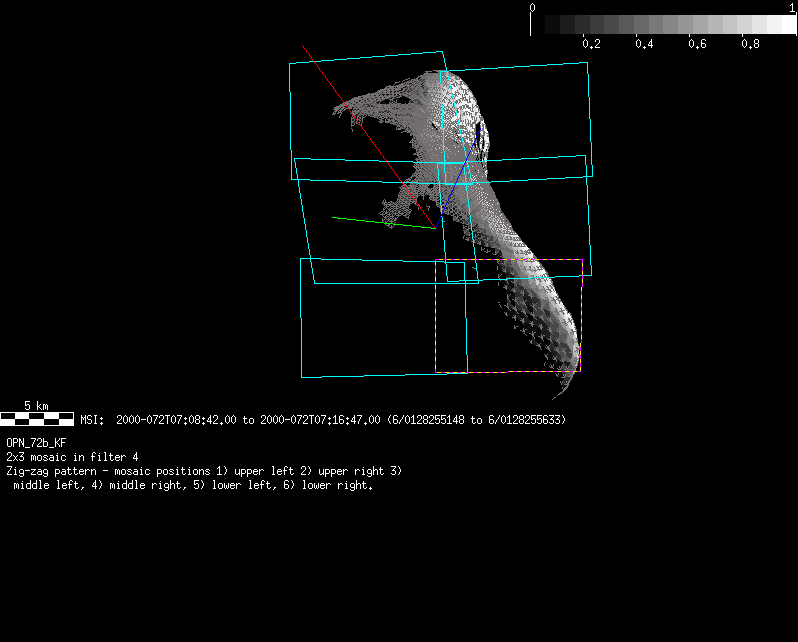
Task: Click the bottom edge of lower-left cyan frame
Action: (383, 376)
